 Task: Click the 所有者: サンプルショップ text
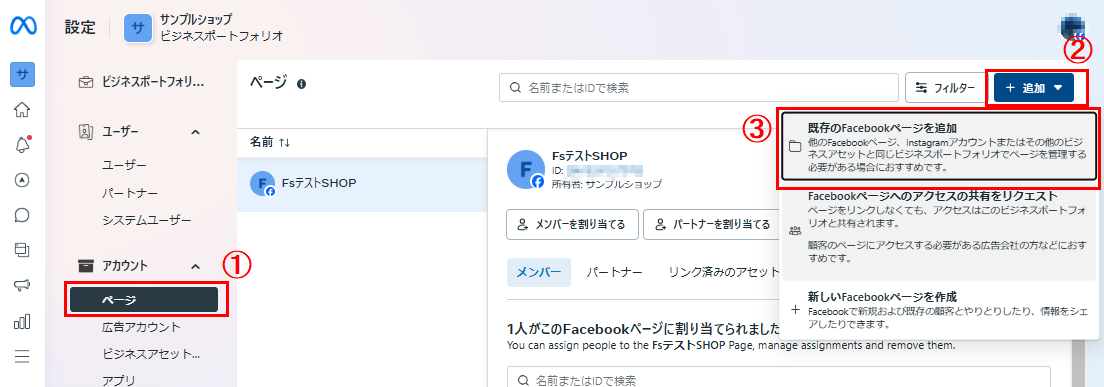606,184
